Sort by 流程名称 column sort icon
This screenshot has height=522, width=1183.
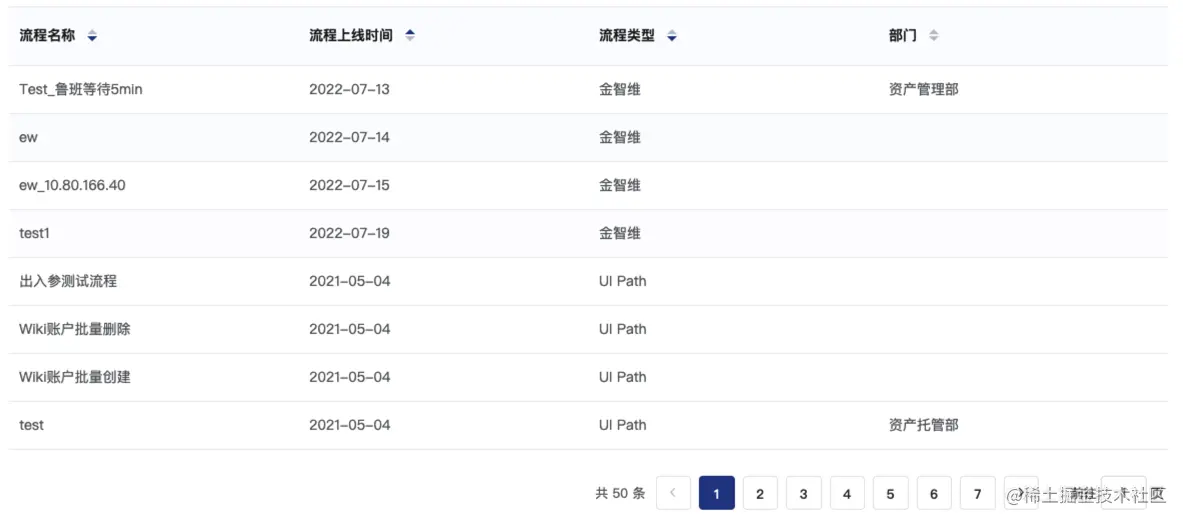[92, 36]
